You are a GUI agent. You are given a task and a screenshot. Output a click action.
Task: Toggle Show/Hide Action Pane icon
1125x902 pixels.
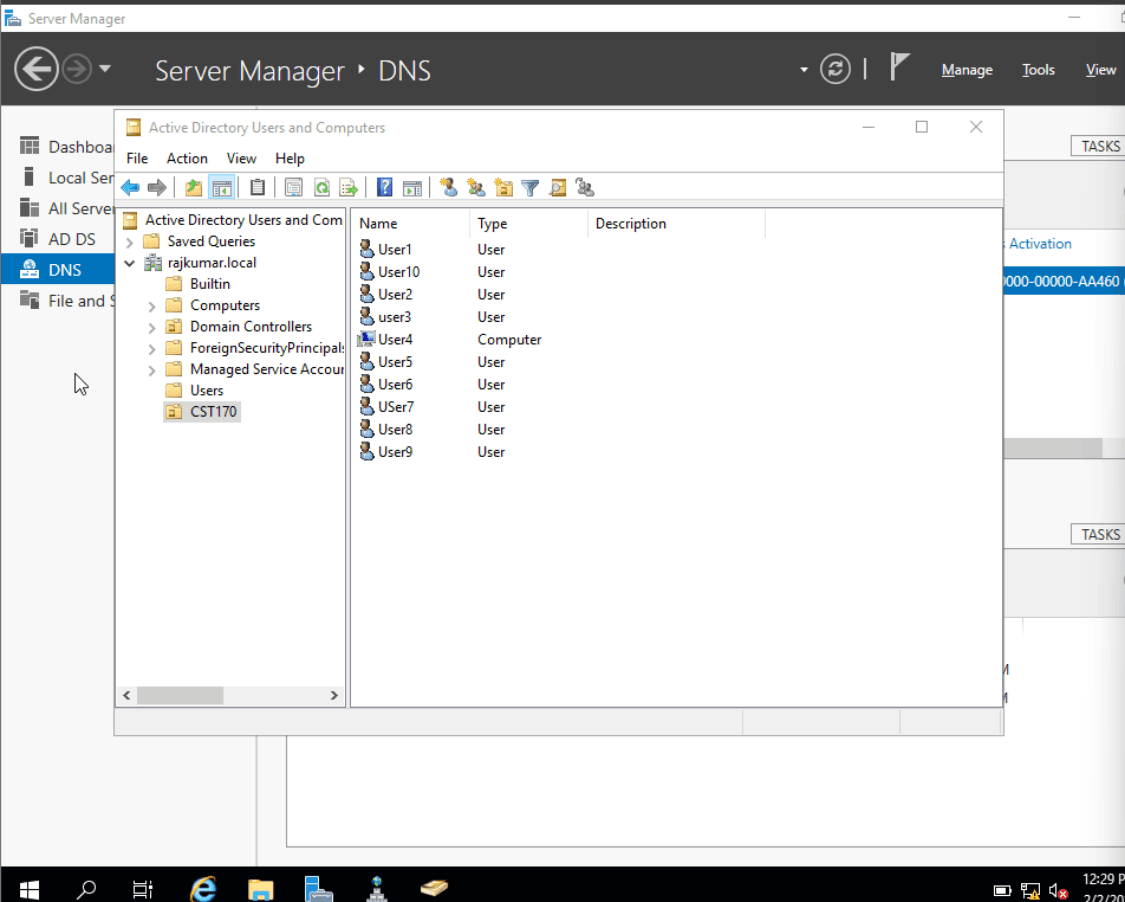[x=412, y=188]
